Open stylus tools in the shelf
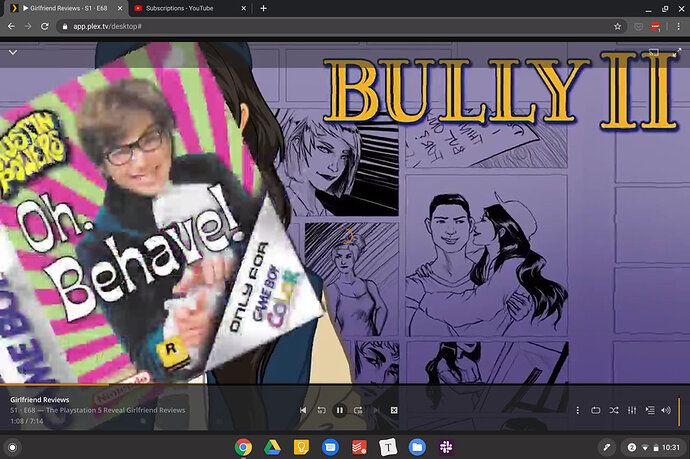Screen dimensions: 690x459 (x=607, y=448)
